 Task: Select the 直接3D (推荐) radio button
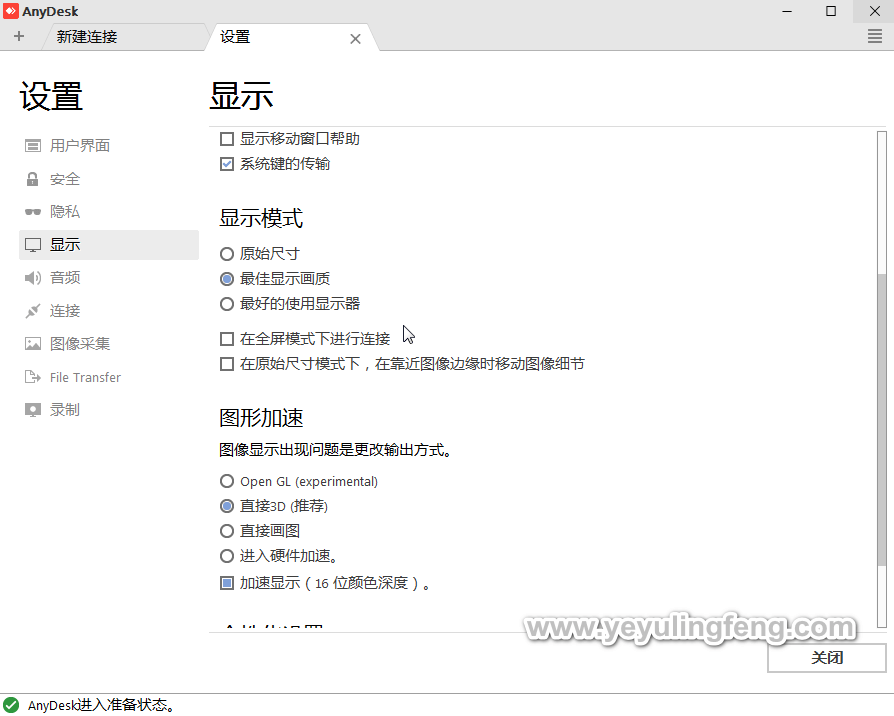(x=227, y=506)
